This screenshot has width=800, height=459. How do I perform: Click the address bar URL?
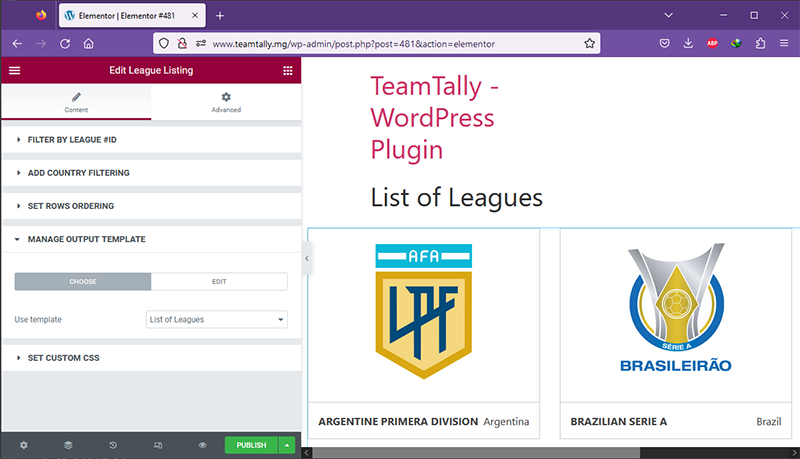click(x=354, y=44)
